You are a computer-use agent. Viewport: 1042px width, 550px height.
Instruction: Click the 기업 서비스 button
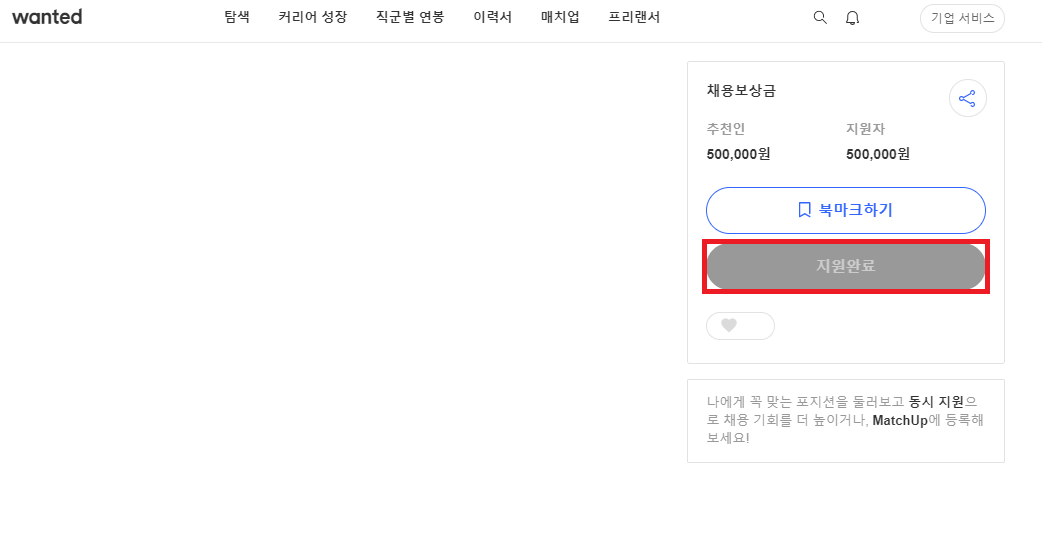pyautogui.click(x=962, y=18)
